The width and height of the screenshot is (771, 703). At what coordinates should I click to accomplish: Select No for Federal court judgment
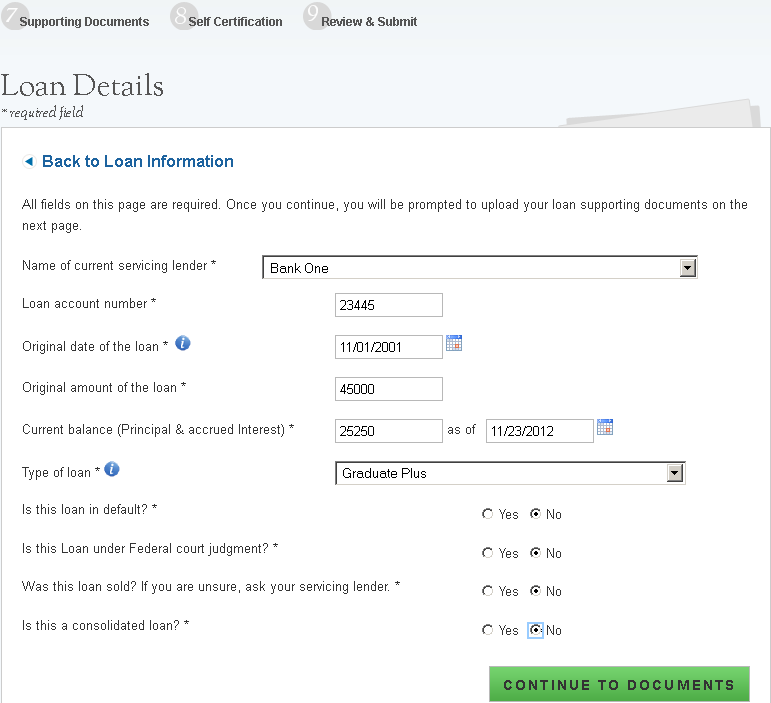[x=535, y=553]
